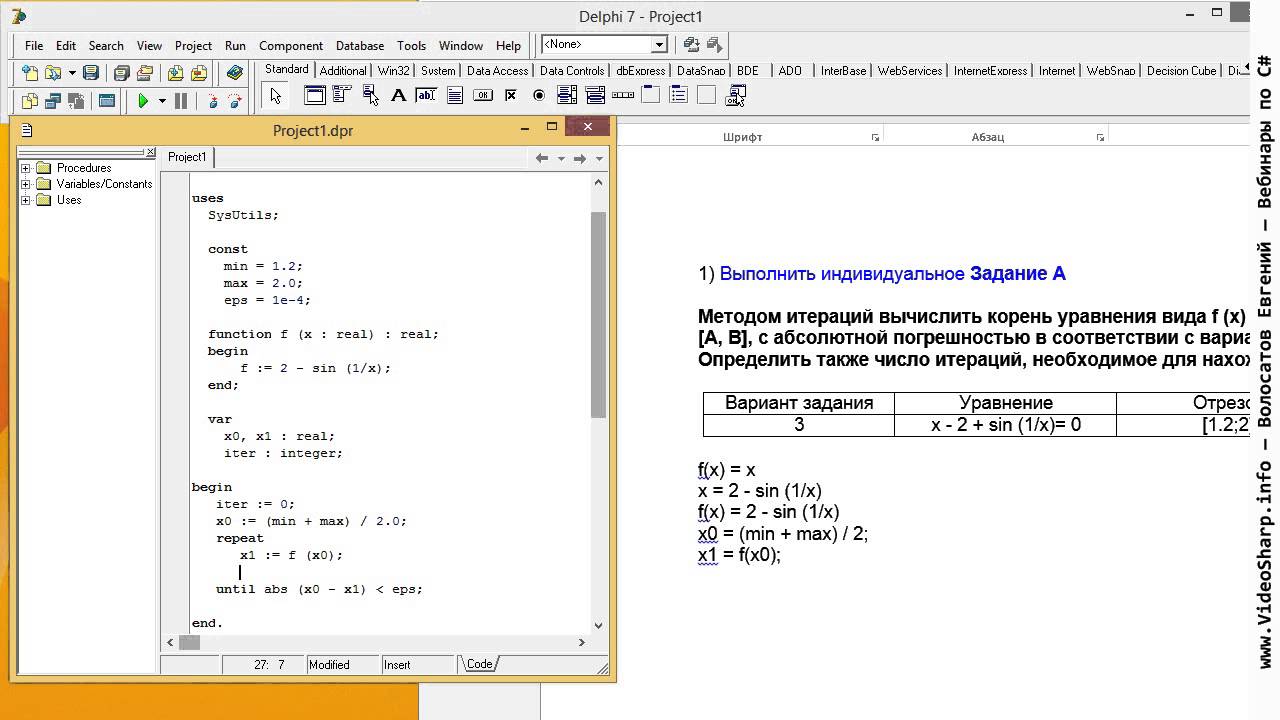Image resolution: width=1280 pixels, height=720 pixels.
Task: Select the ActionList component icon
Action: tap(737, 96)
